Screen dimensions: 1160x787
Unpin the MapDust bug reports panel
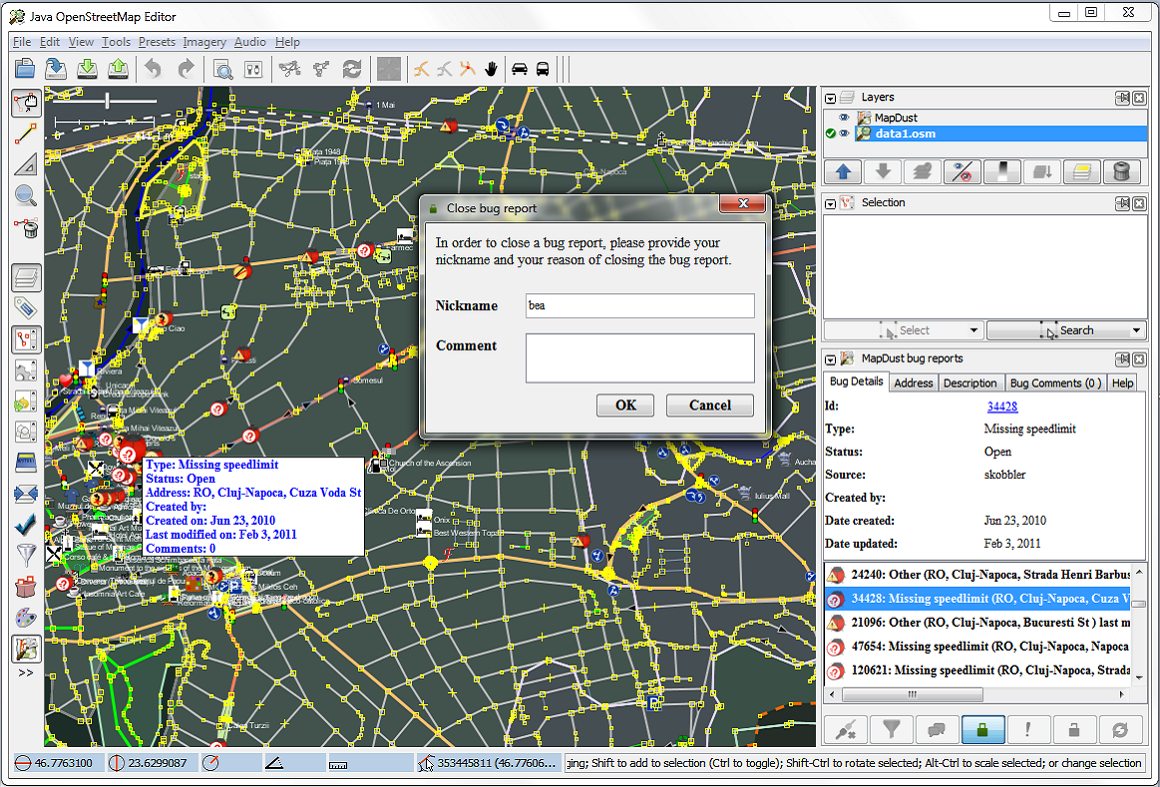pos(1123,359)
